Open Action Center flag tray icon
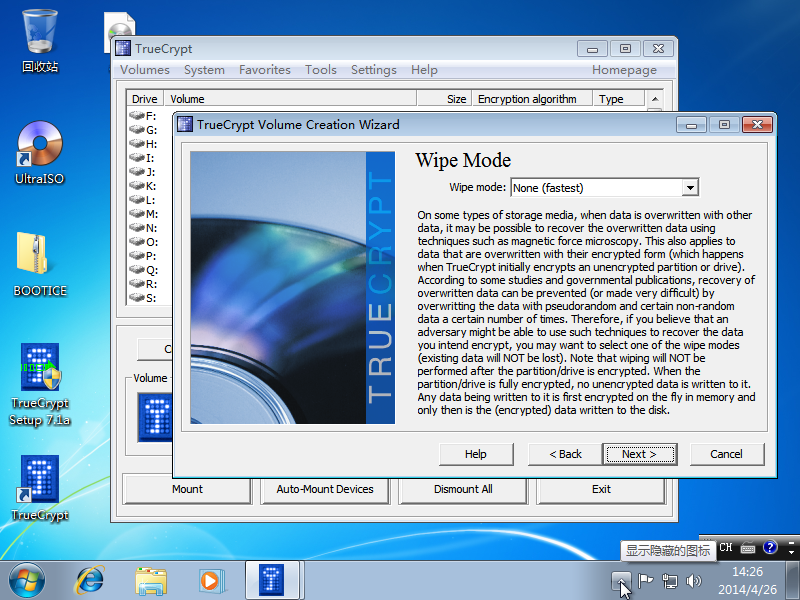 coord(645,581)
